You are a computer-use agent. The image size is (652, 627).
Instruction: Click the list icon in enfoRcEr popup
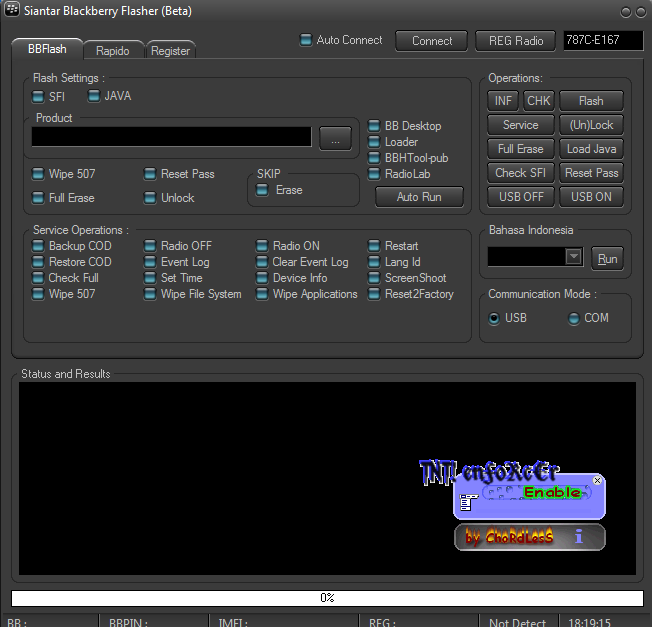pos(467,502)
